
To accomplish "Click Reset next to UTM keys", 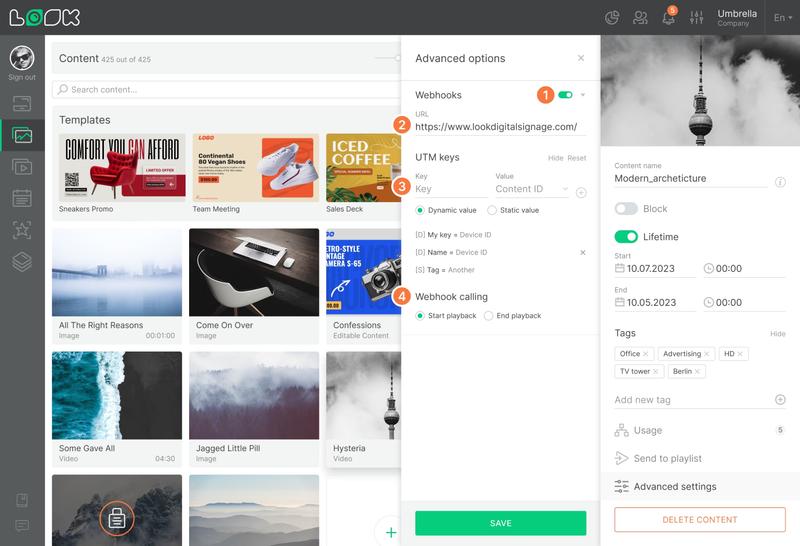I will [577, 158].
